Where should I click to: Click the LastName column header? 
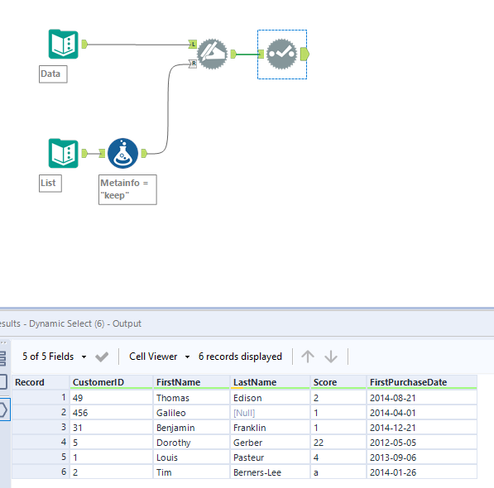270,382
